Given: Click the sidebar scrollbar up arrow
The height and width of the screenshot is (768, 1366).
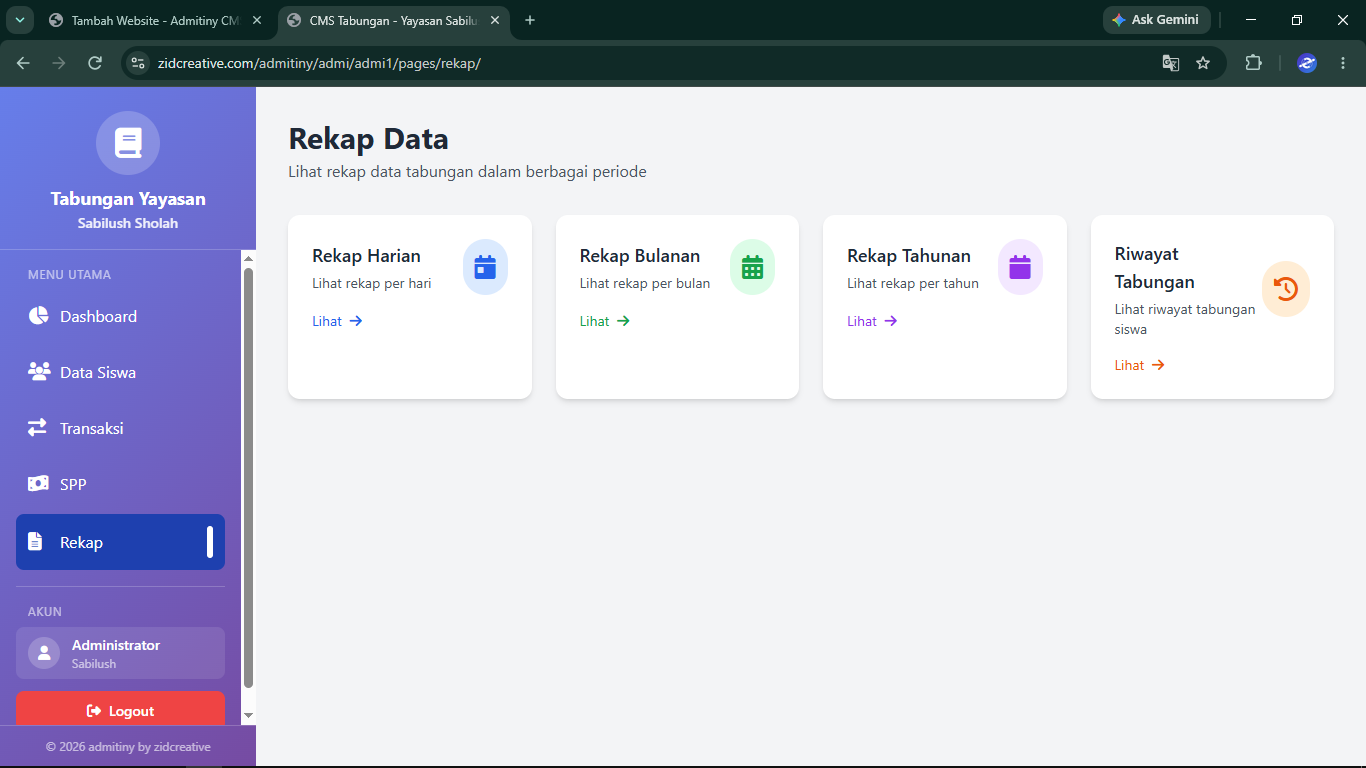Looking at the screenshot, I should click(x=249, y=258).
